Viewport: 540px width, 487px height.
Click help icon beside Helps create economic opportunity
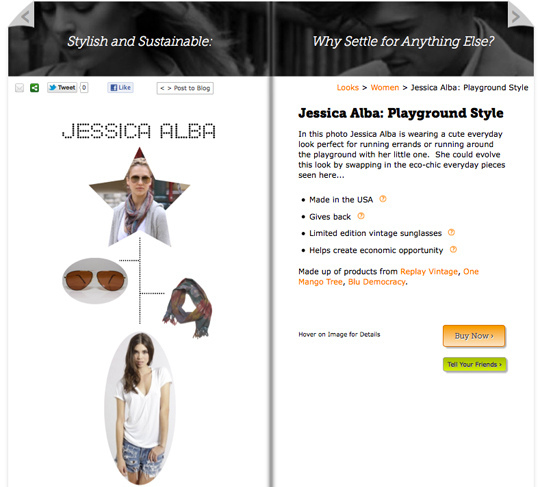point(453,249)
